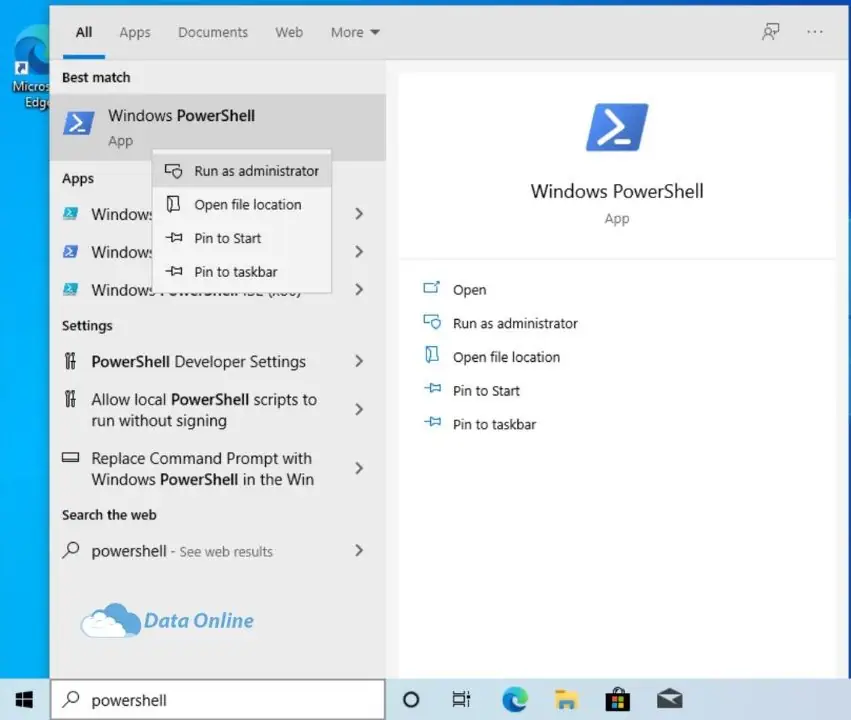This screenshot has height=720, width=851.
Task: Open the three-dots options menu
Action: [815, 32]
